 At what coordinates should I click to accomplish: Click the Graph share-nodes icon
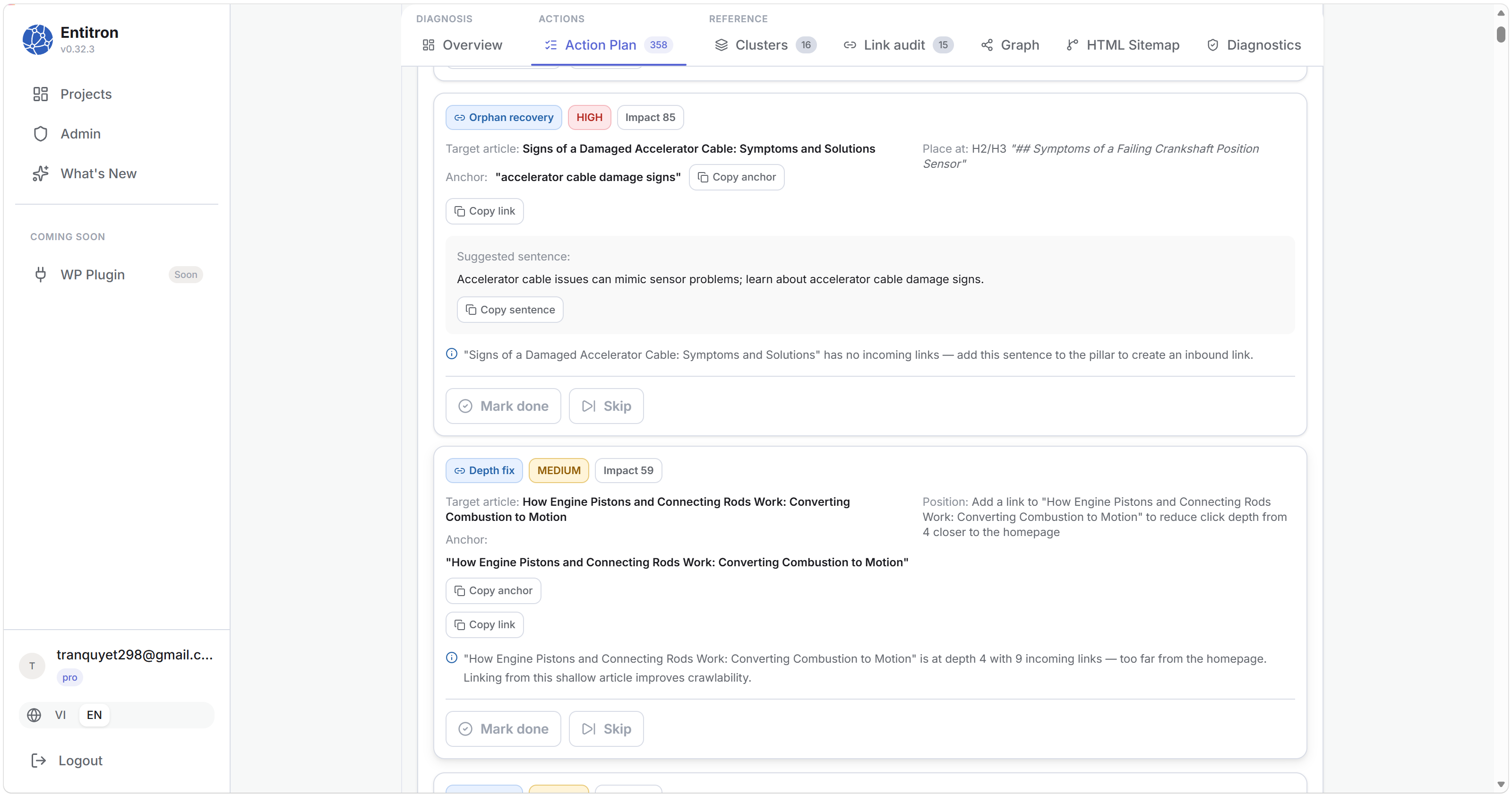tap(987, 44)
